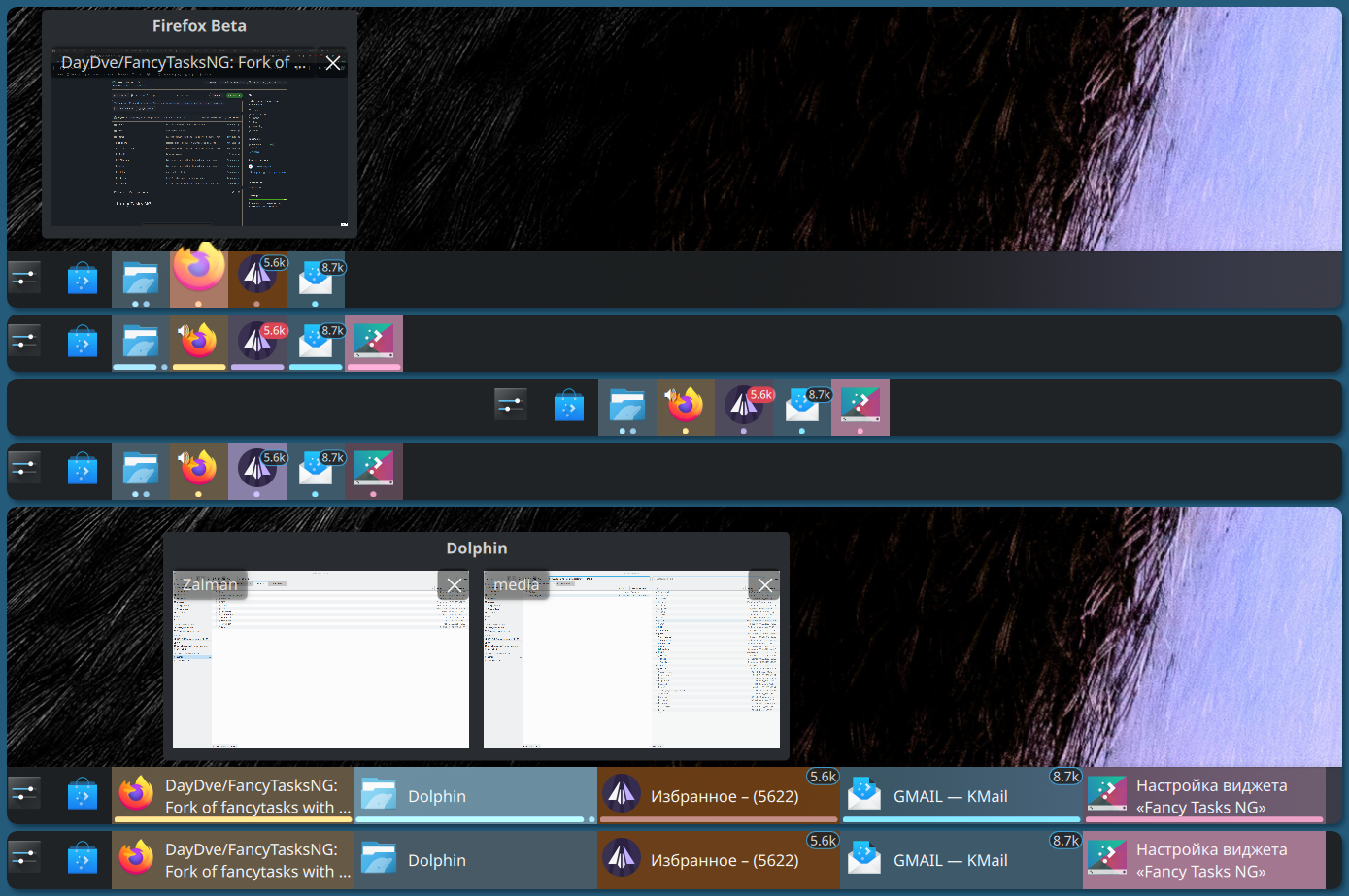Open KMail in the centered taskbar

click(802, 407)
